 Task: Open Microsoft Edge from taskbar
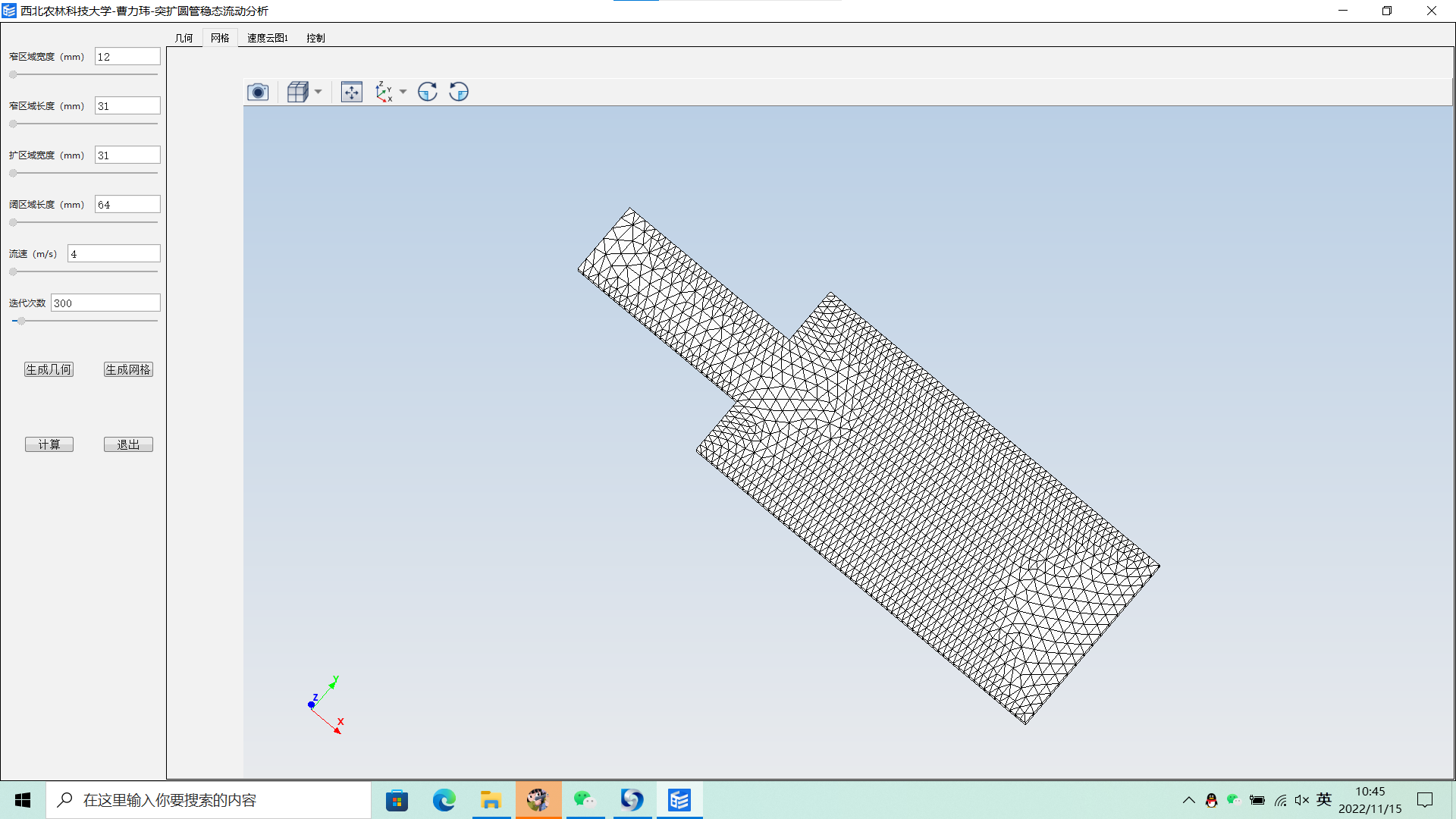pos(444,800)
